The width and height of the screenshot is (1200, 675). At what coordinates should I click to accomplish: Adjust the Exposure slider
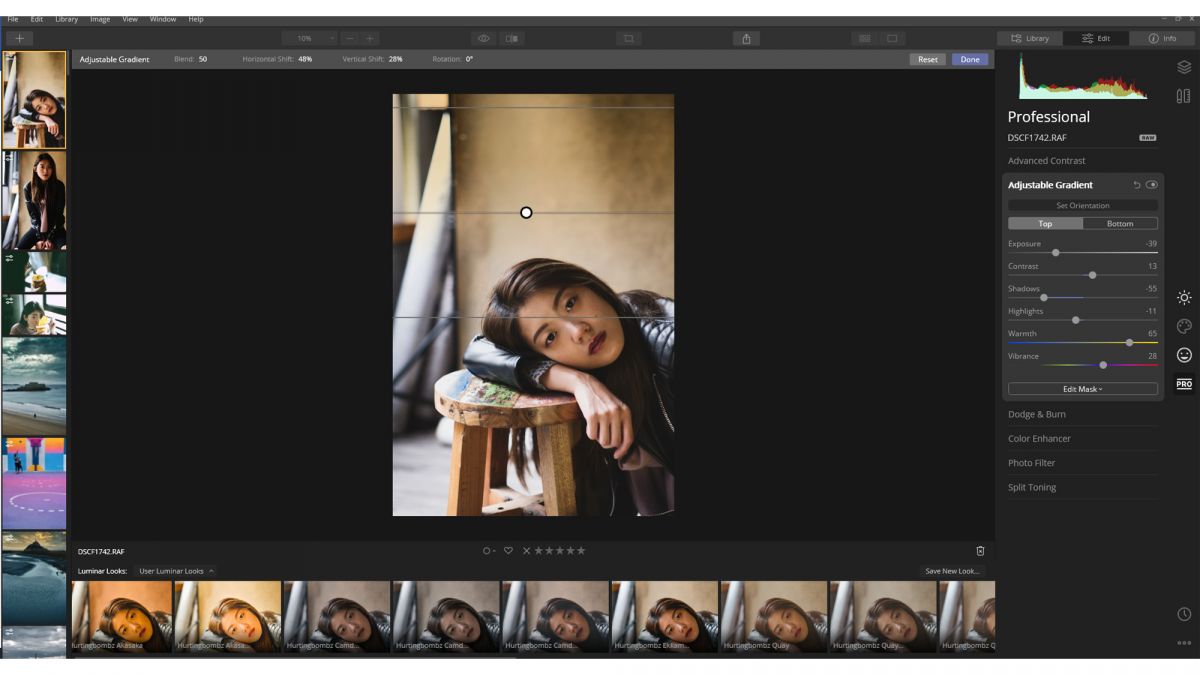pos(1083,253)
